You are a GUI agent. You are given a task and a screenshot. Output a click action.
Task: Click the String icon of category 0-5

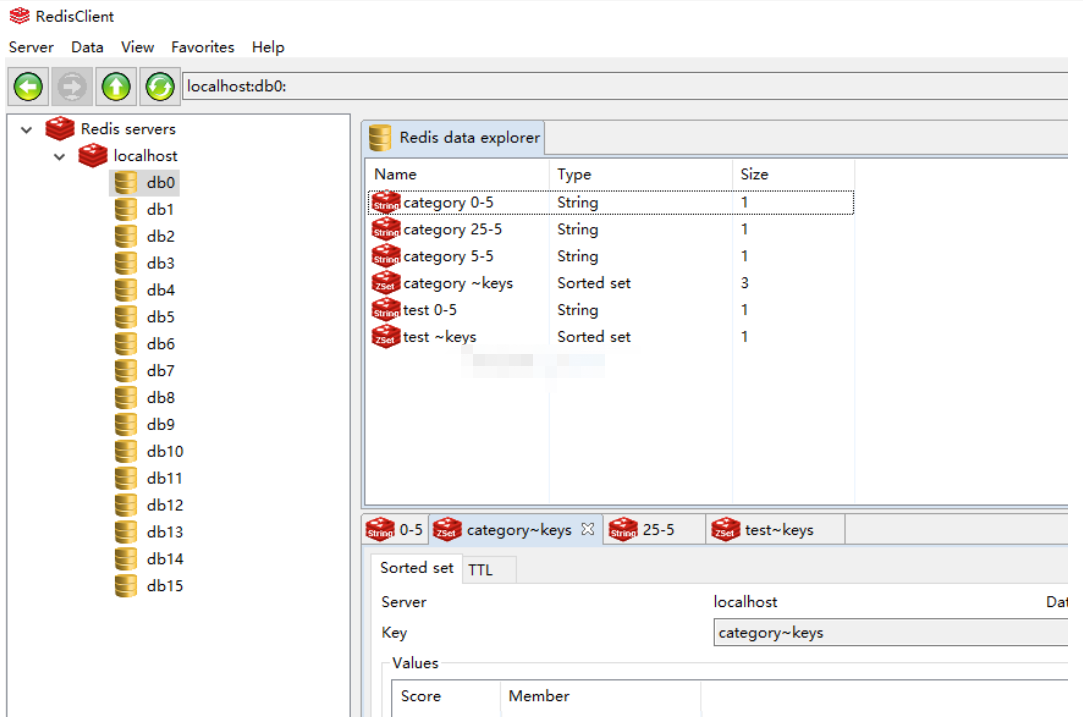(x=386, y=202)
